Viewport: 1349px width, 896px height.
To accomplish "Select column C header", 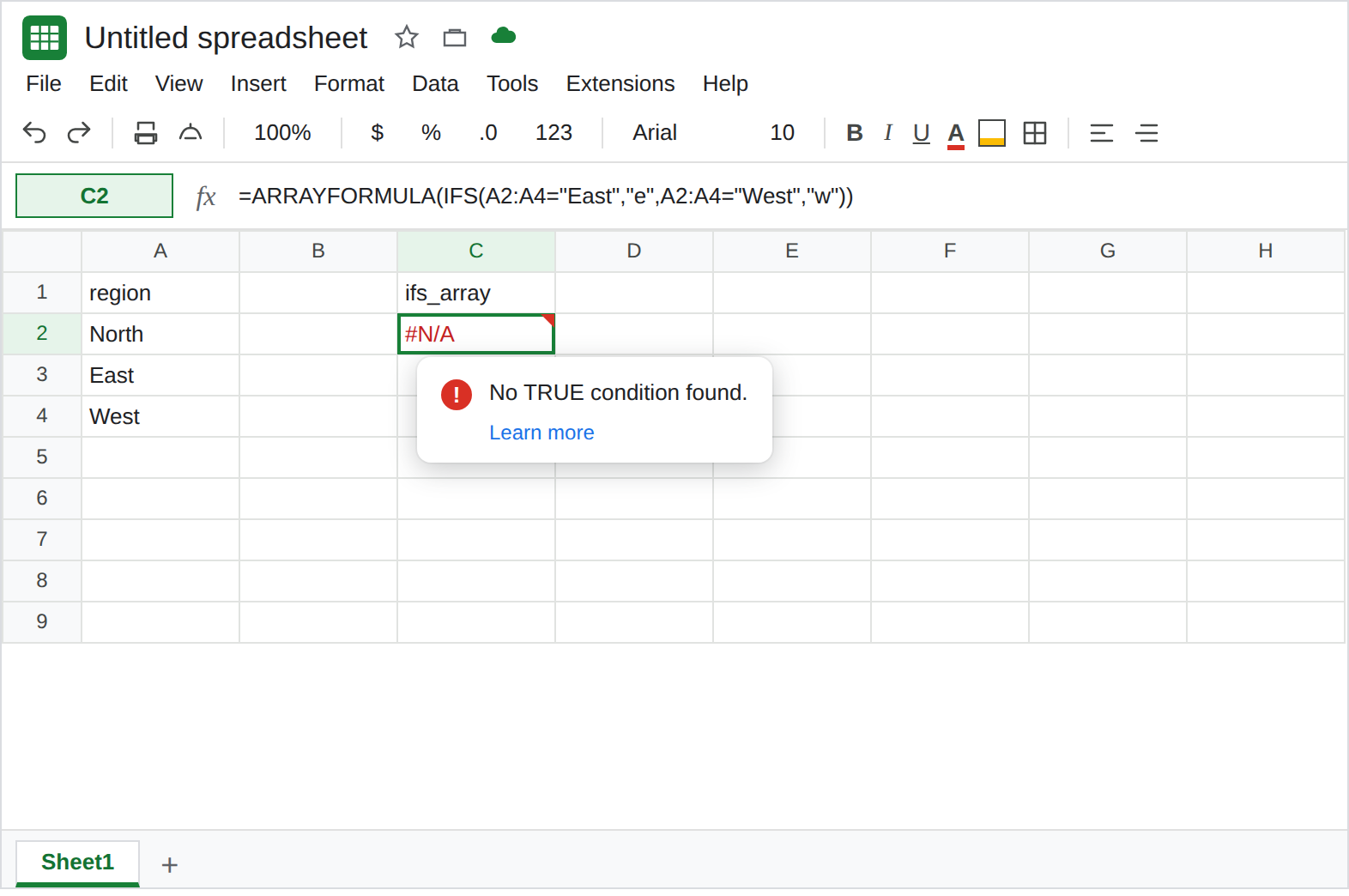I will (x=476, y=251).
